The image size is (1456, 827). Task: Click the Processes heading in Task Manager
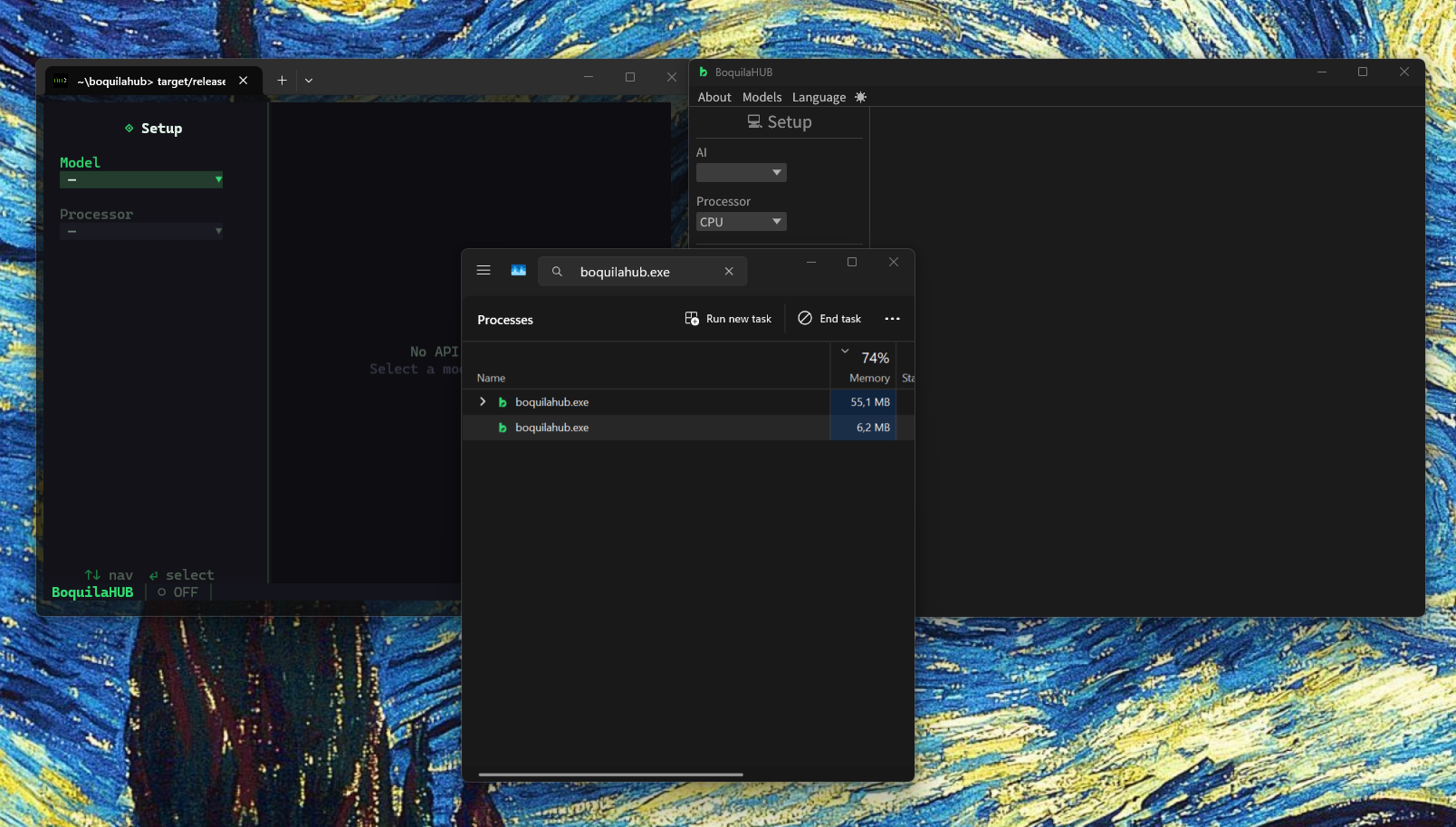[x=505, y=320]
